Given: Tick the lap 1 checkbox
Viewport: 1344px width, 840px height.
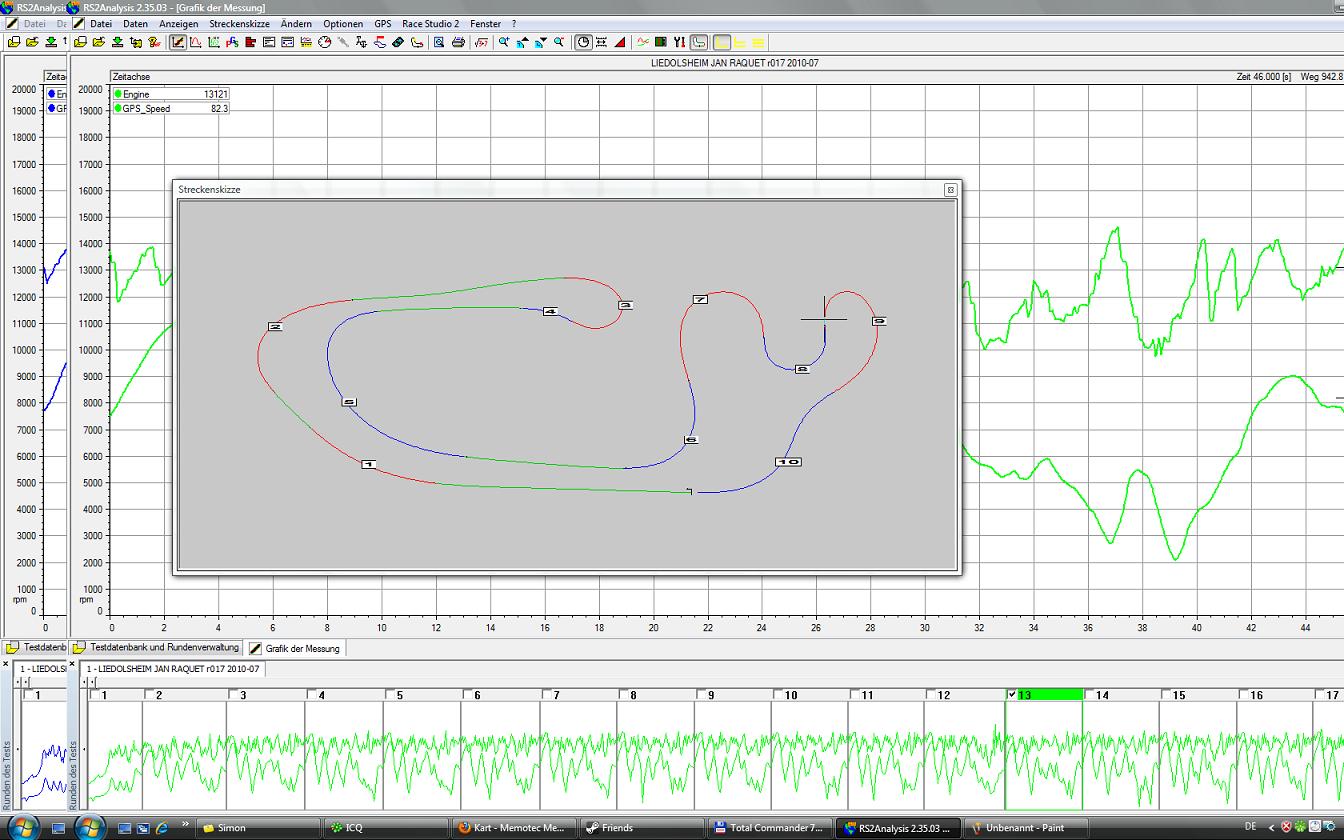Looking at the screenshot, I should click(94, 695).
